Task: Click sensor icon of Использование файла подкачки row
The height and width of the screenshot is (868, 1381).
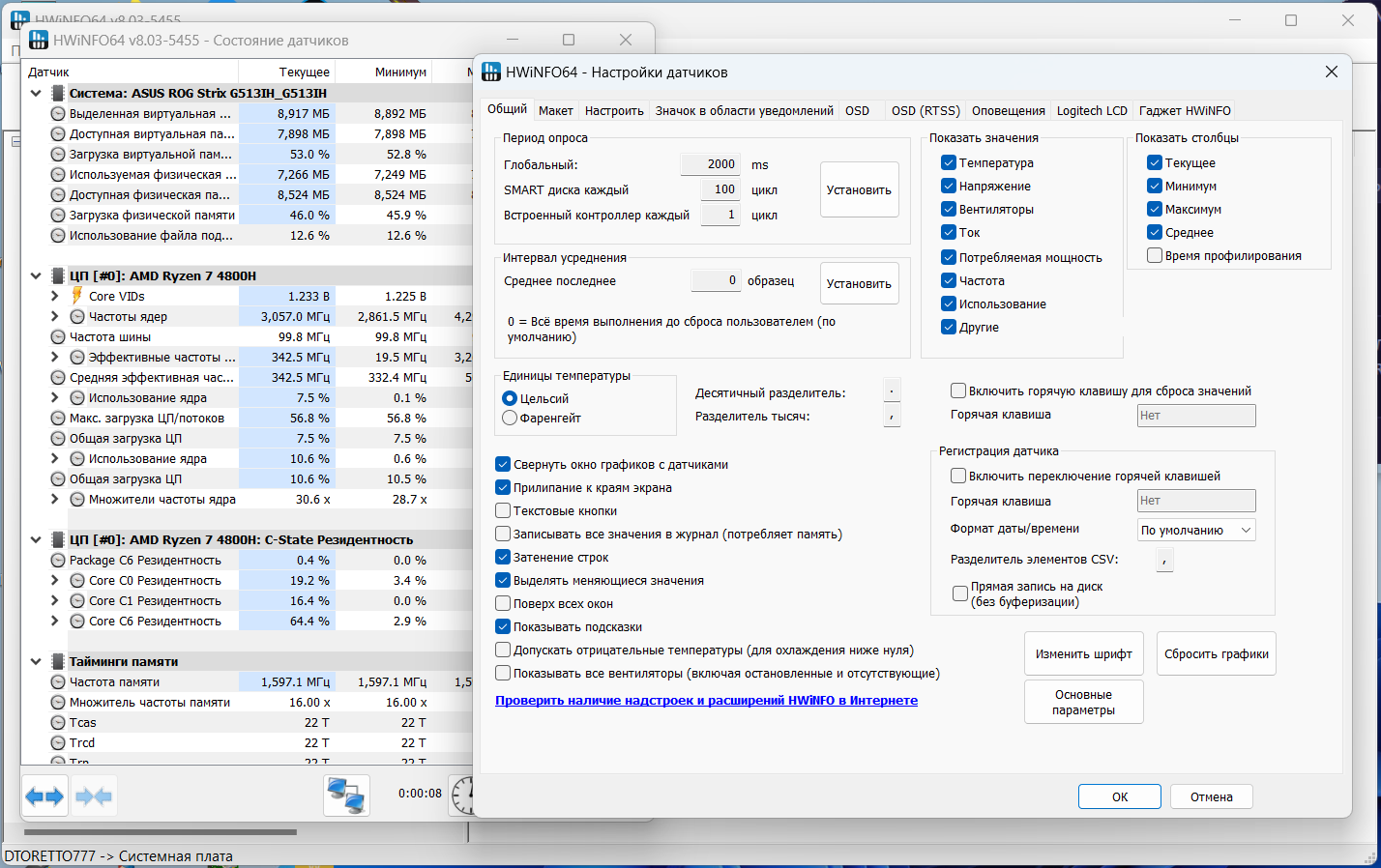Action: 58,236
